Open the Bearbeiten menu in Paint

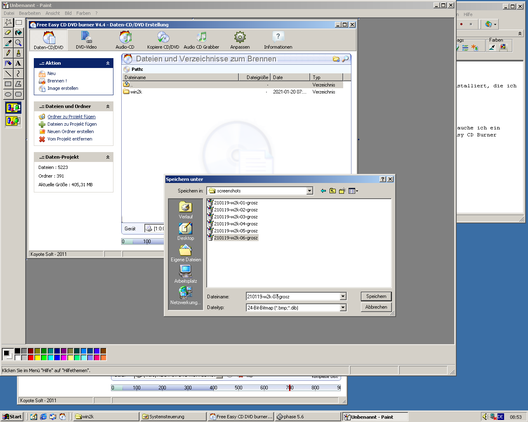click(30, 13)
